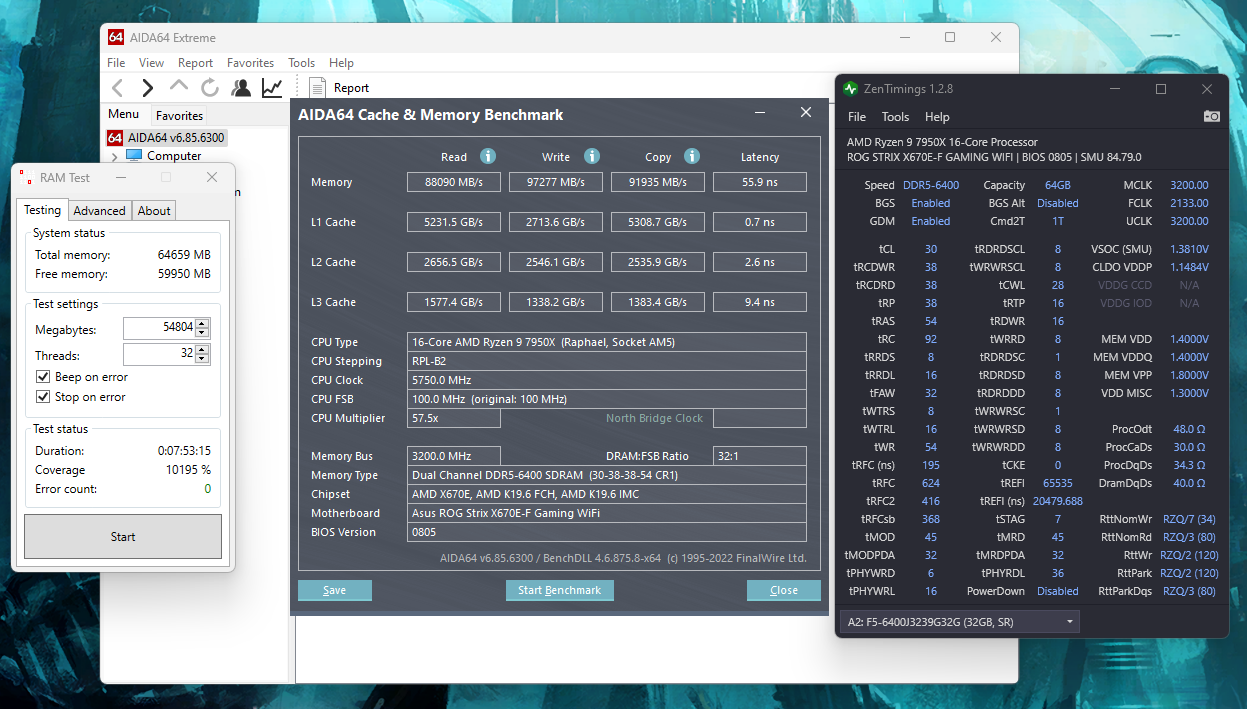Refresh the AIDA64 page via toolbar icon
This screenshot has height=709, width=1247.
tap(210, 88)
